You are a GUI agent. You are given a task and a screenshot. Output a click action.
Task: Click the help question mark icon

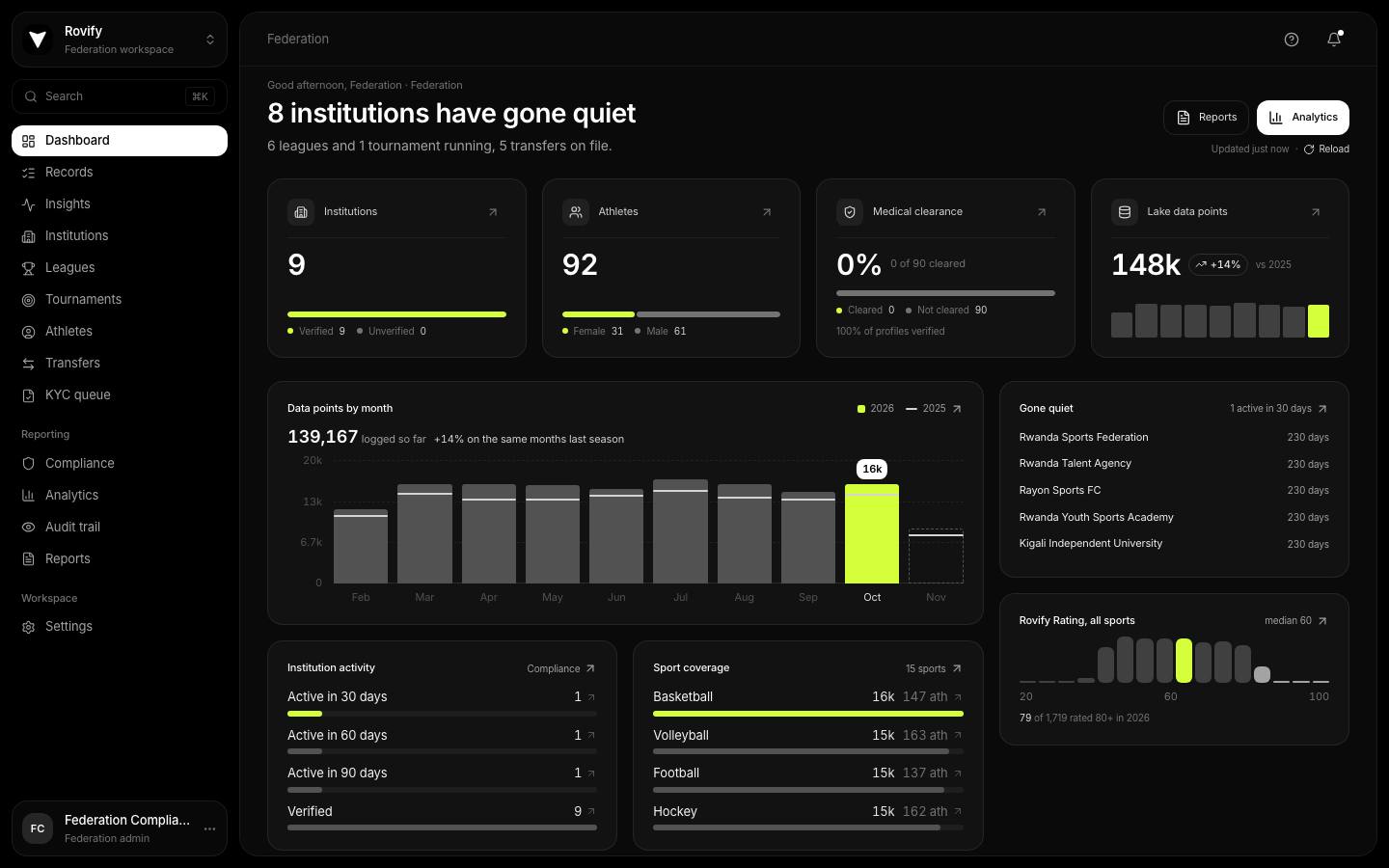pyautogui.click(x=1292, y=40)
